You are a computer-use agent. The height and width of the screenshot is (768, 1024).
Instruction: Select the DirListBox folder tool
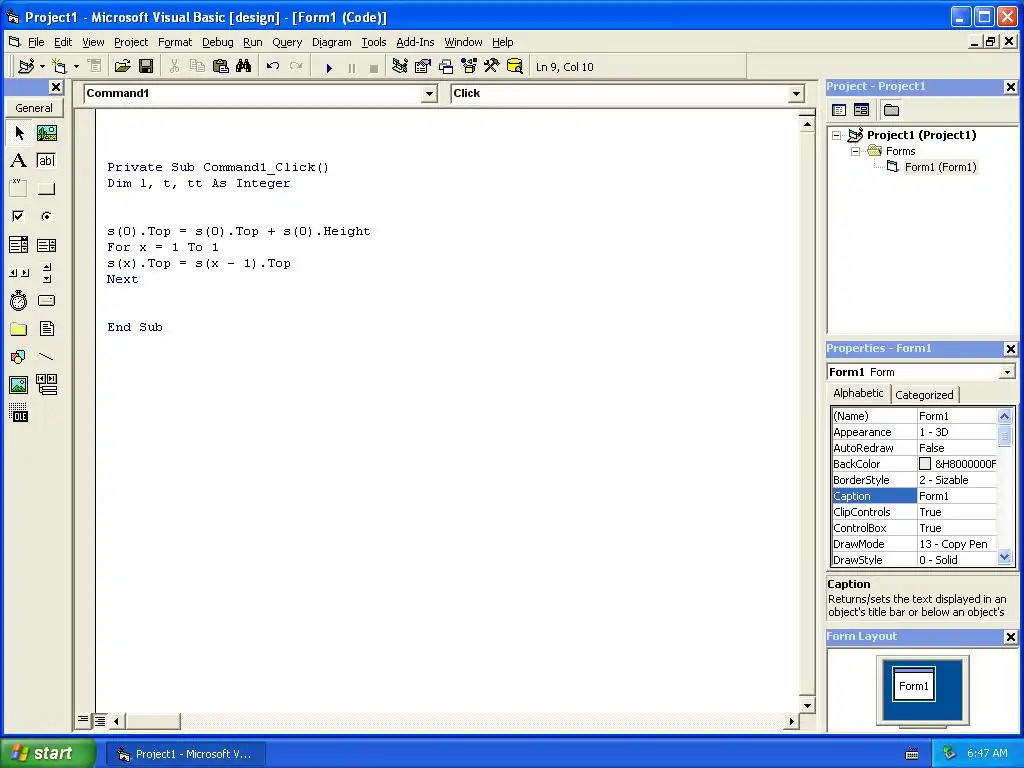[x=19, y=328]
